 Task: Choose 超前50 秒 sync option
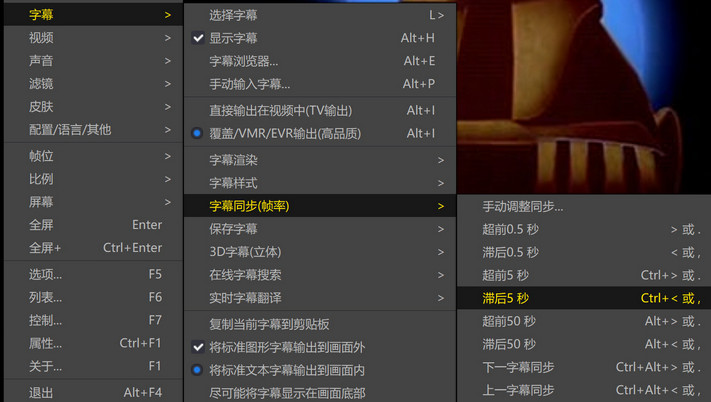[x=584, y=321]
